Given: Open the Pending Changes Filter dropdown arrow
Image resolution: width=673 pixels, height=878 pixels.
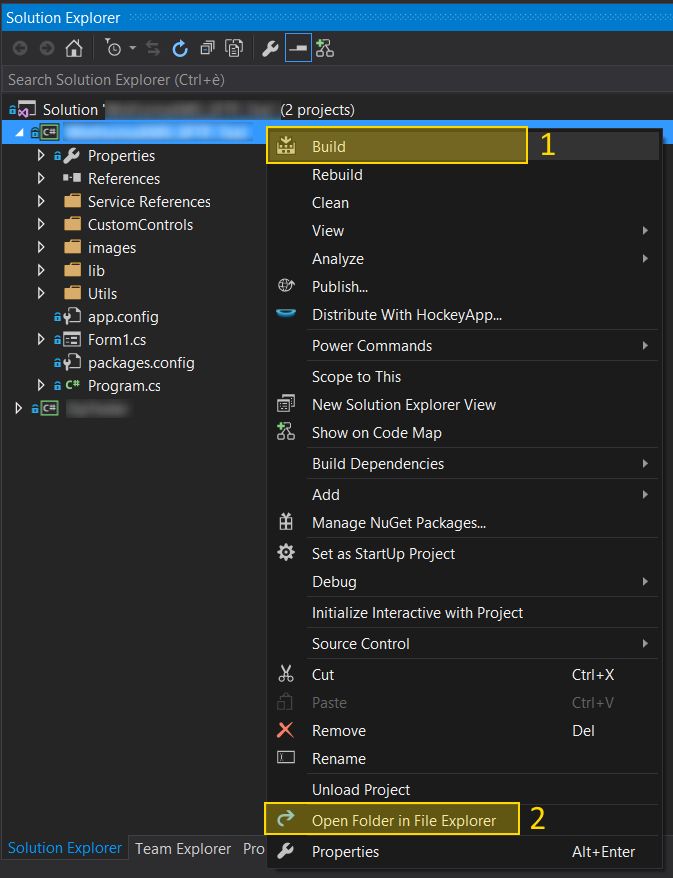Looking at the screenshot, I should (133, 49).
